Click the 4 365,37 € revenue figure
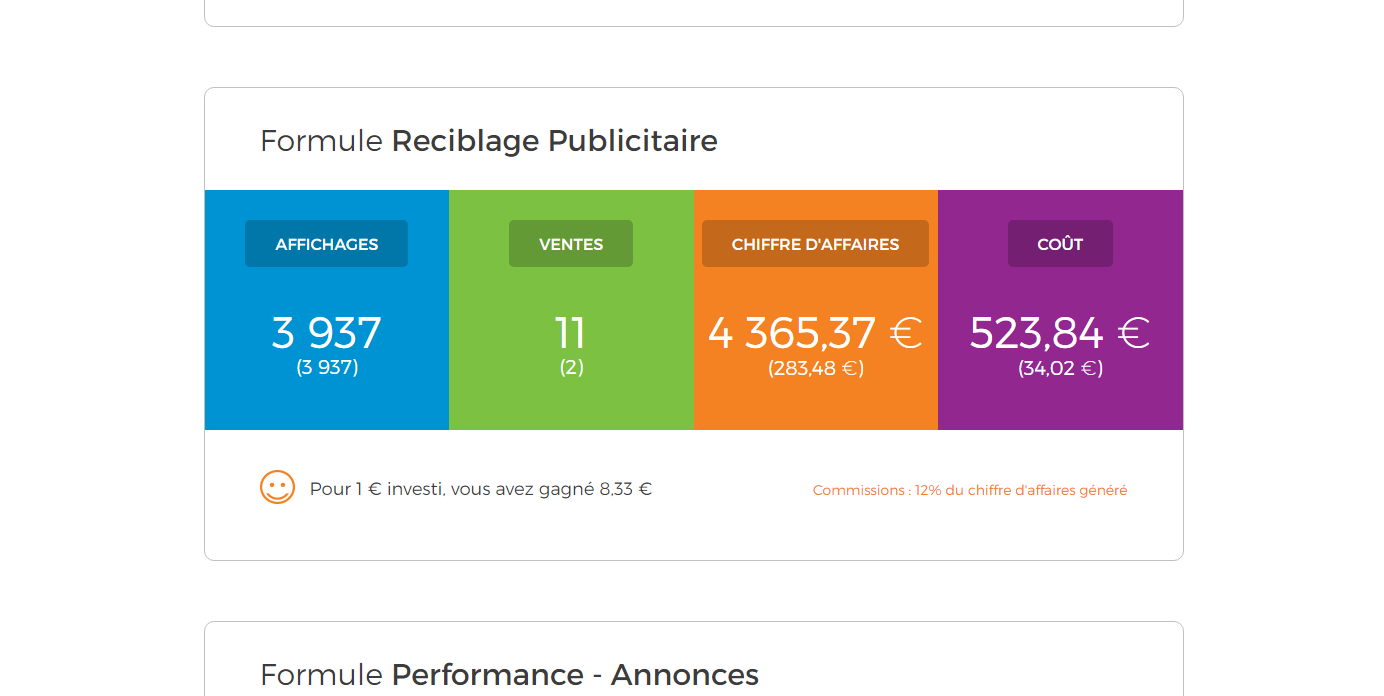Viewport: 1384px width, 696px height. 791,333
